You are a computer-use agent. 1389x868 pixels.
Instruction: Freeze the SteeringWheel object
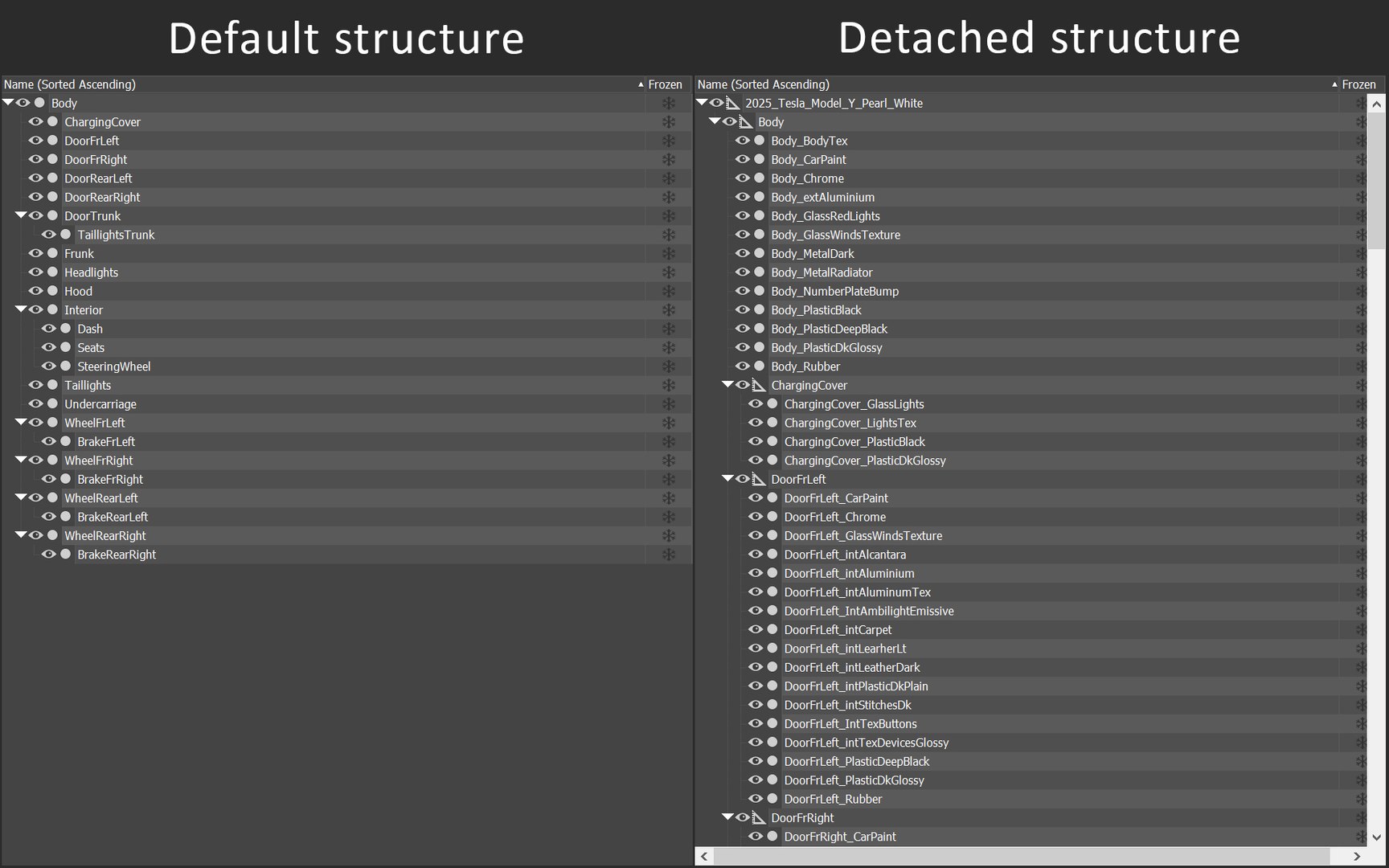(x=668, y=366)
